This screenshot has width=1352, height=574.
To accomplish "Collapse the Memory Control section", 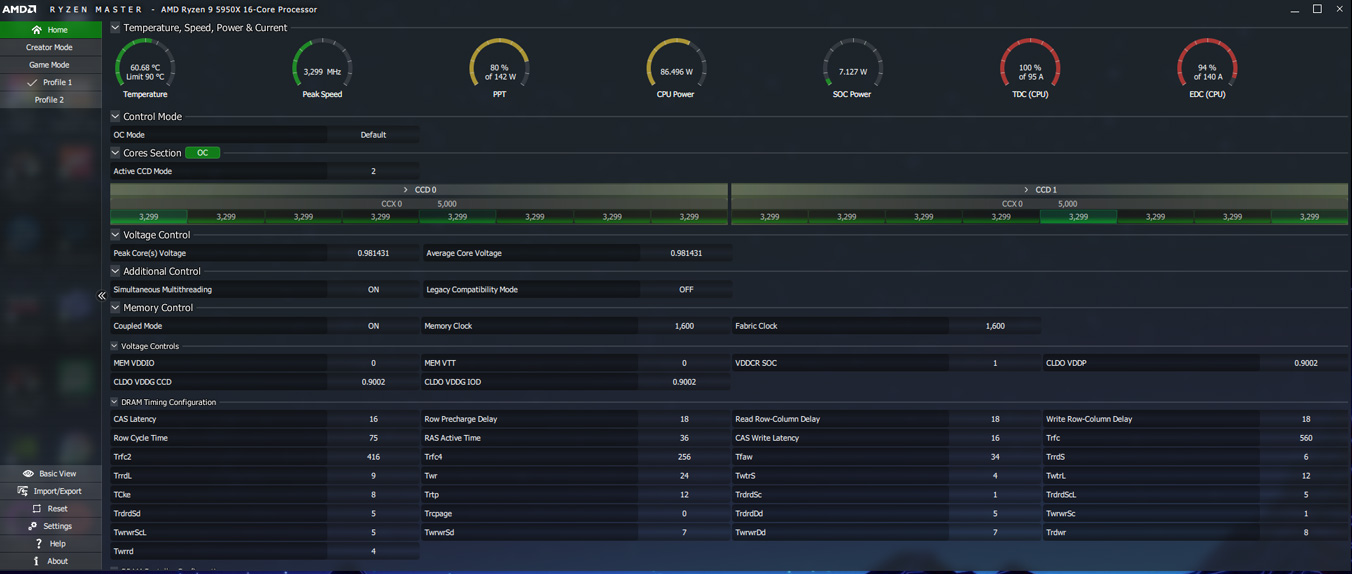I will (x=115, y=308).
